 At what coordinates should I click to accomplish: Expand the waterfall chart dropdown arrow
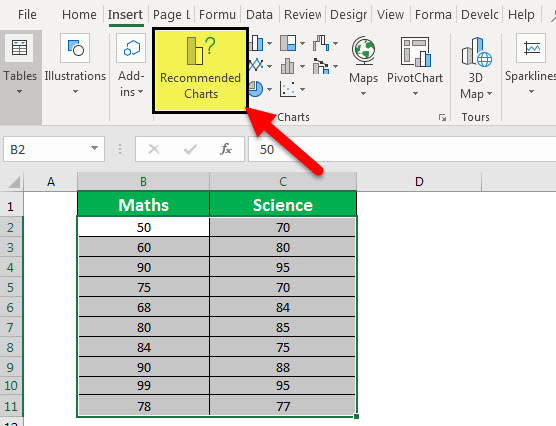pyautogui.click(x=335, y=44)
